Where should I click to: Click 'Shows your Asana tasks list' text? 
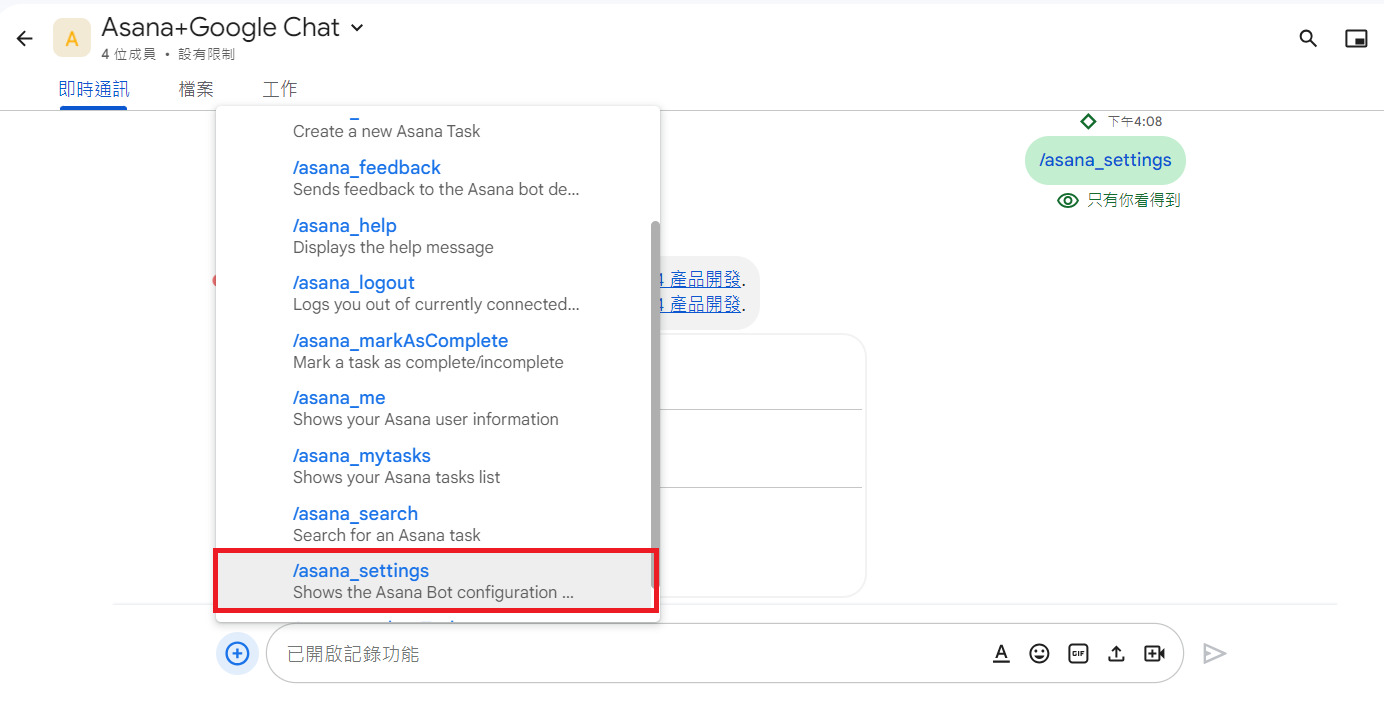pyautogui.click(x=396, y=477)
